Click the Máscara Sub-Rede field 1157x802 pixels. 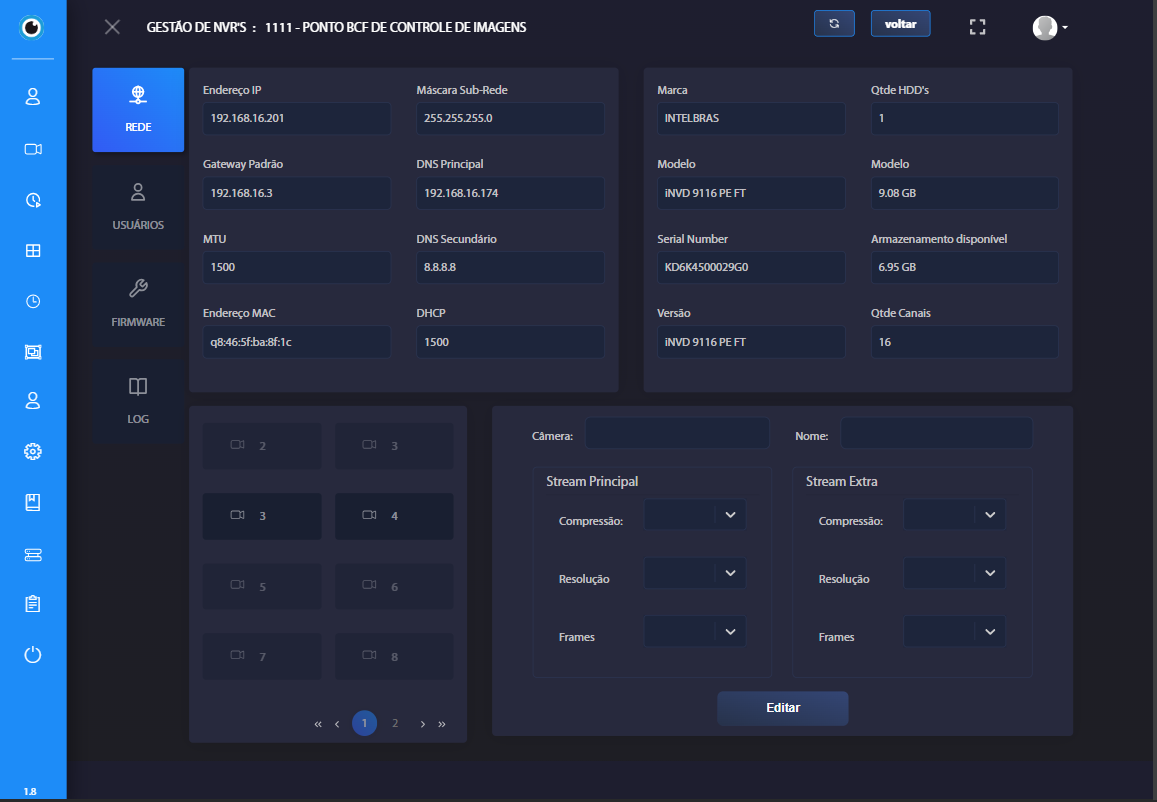point(511,119)
